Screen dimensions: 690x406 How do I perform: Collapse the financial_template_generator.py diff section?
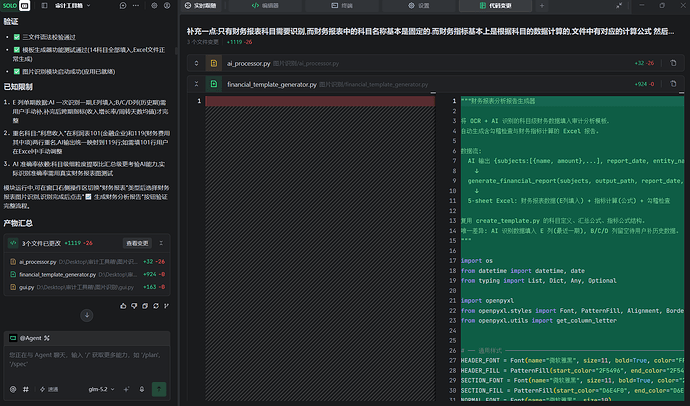pyautogui.click(x=196, y=84)
